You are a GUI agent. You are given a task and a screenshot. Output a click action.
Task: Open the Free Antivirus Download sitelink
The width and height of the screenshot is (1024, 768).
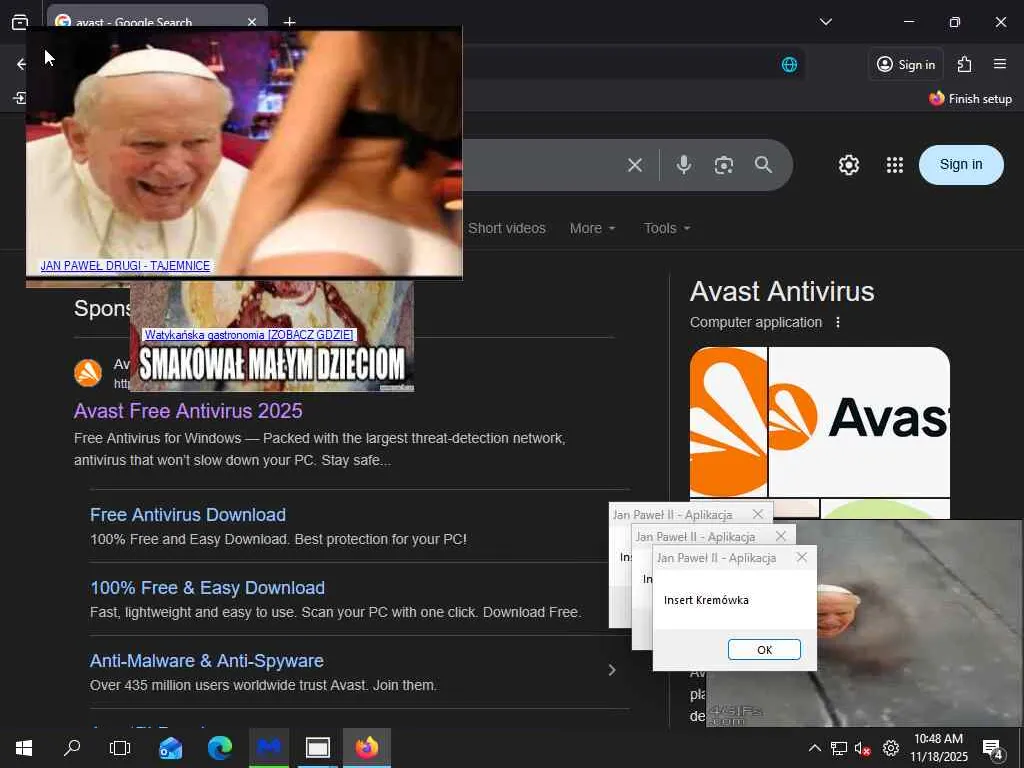click(x=188, y=515)
